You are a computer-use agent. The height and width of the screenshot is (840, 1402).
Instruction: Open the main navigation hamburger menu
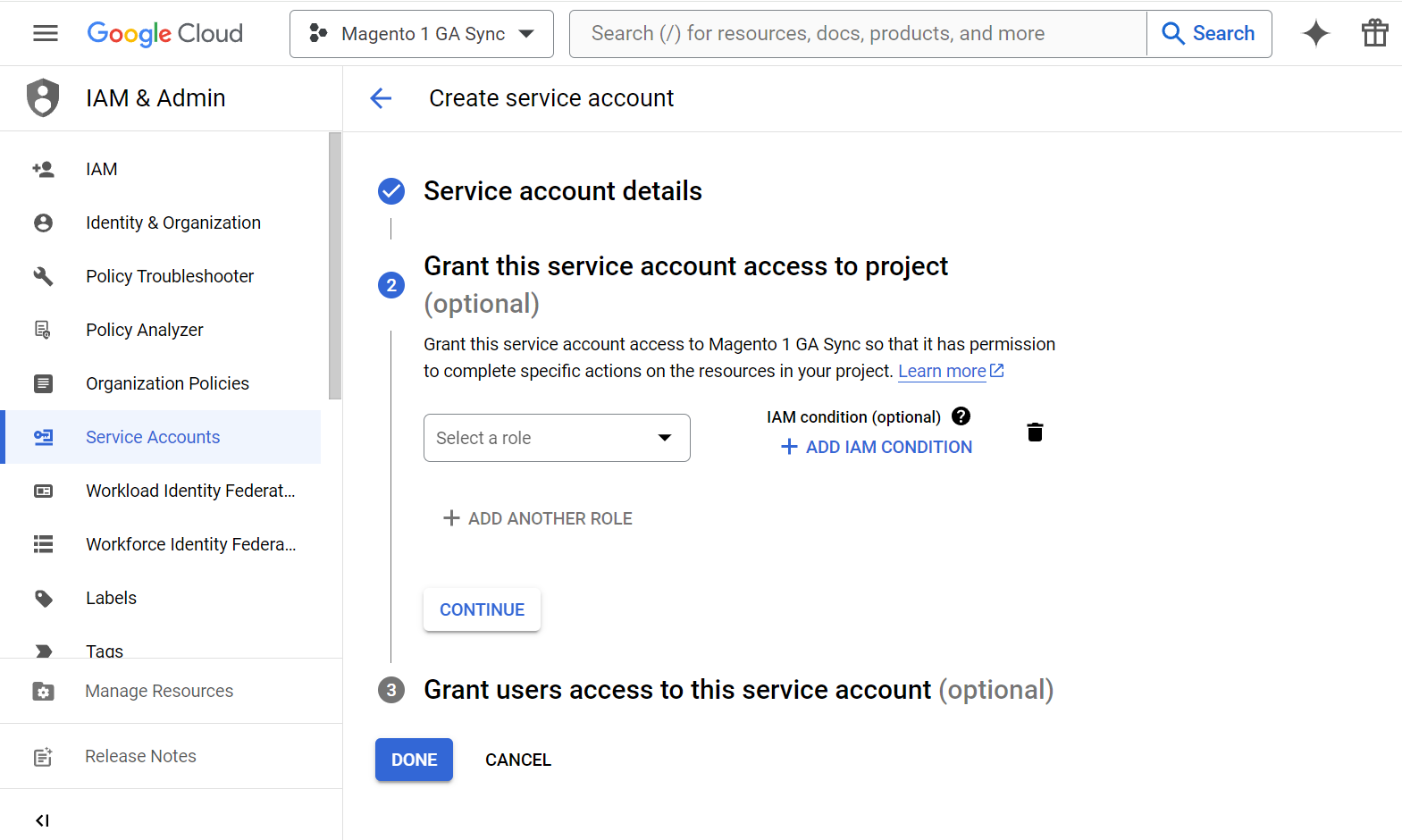(45, 33)
